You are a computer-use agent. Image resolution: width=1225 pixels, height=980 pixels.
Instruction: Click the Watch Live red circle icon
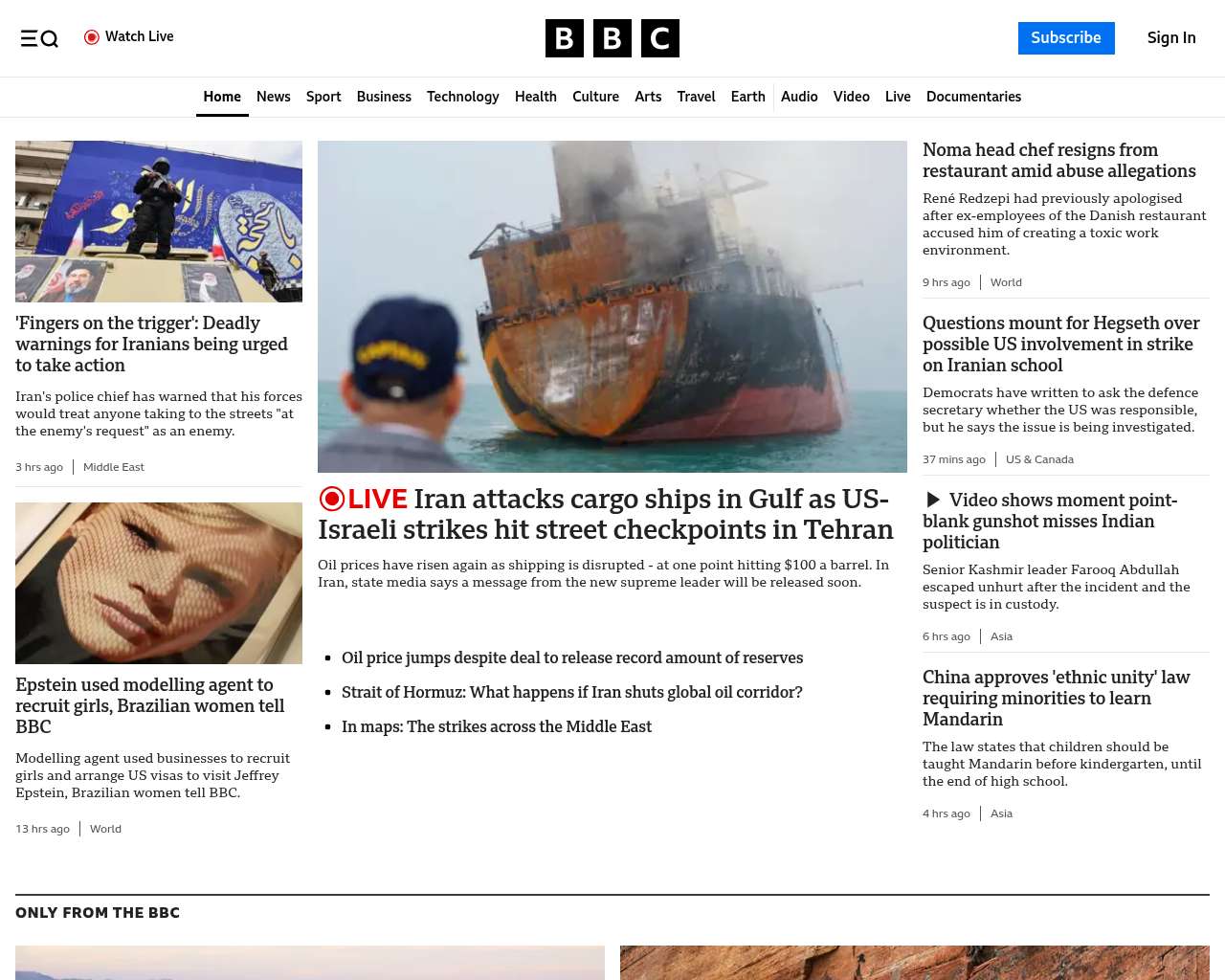[x=92, y=37]
